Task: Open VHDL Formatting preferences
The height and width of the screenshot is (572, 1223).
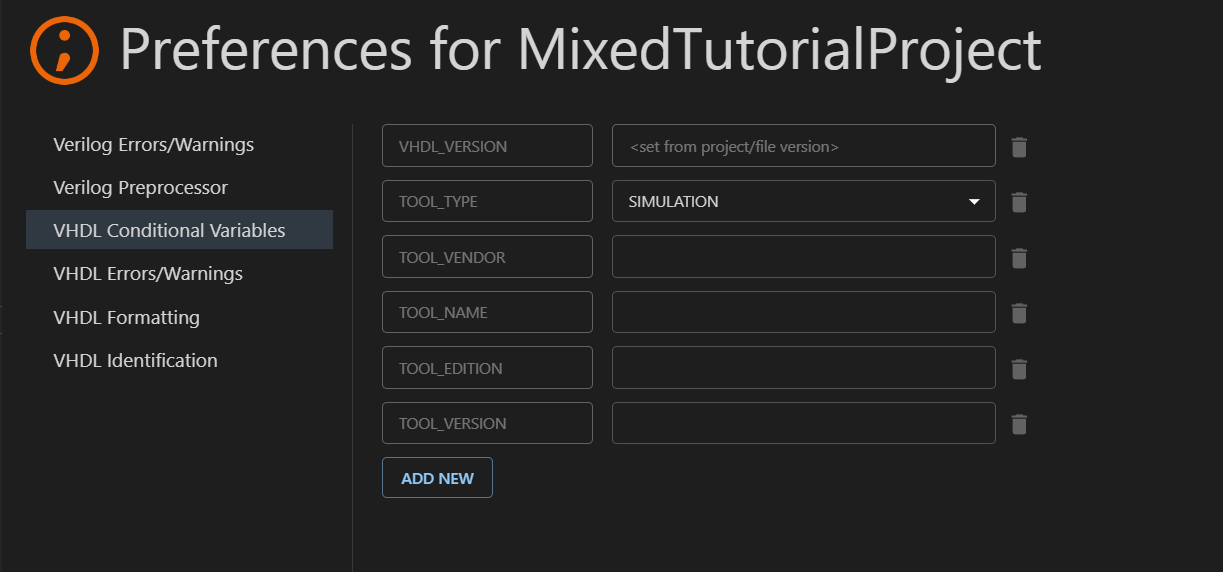Action: [x=126, y=317]
